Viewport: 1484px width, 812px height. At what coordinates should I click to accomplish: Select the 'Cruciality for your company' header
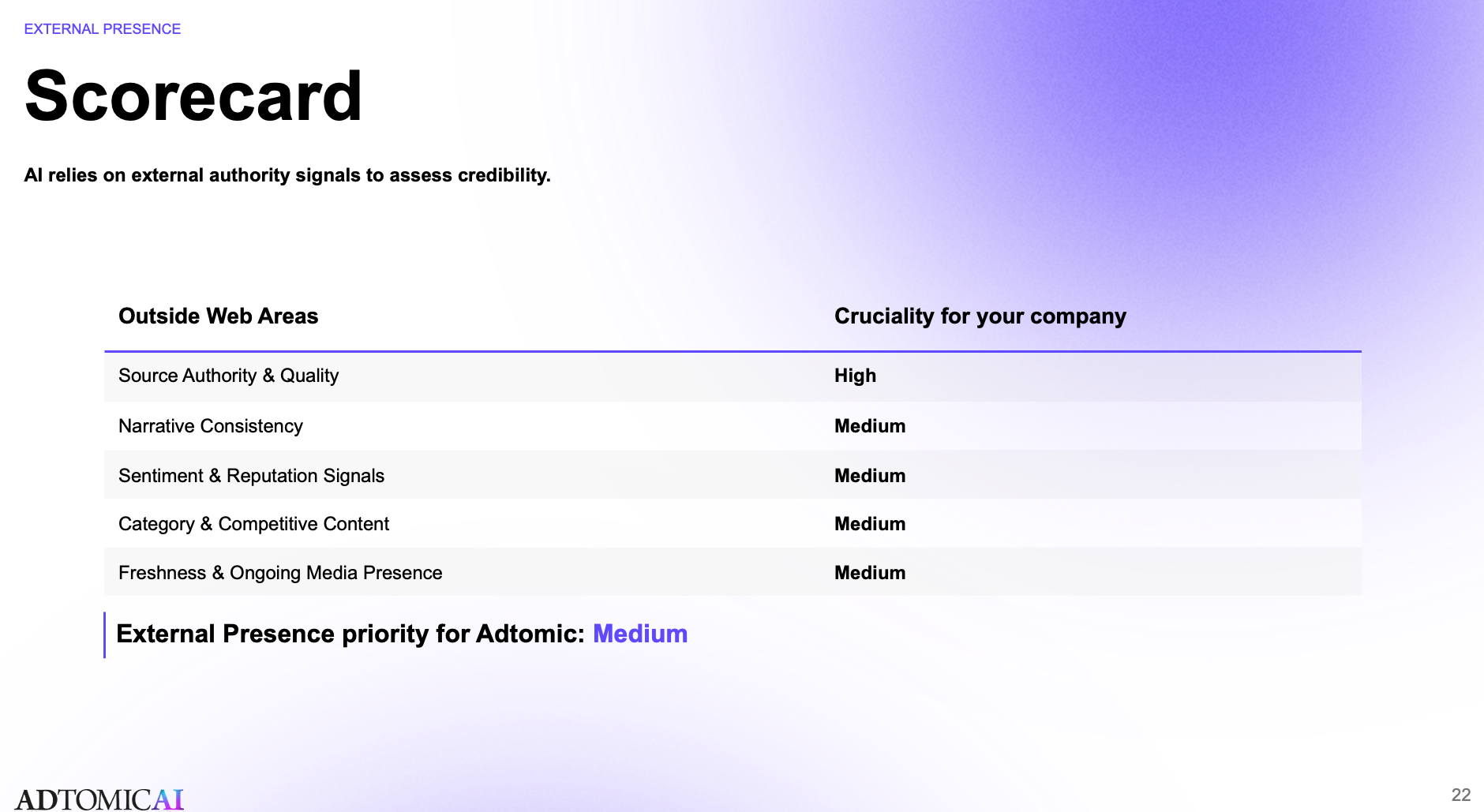tap(980, 316)
